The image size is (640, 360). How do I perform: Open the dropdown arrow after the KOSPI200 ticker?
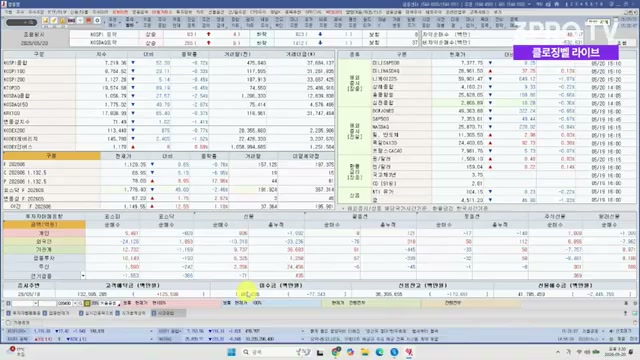coord(151,331)
